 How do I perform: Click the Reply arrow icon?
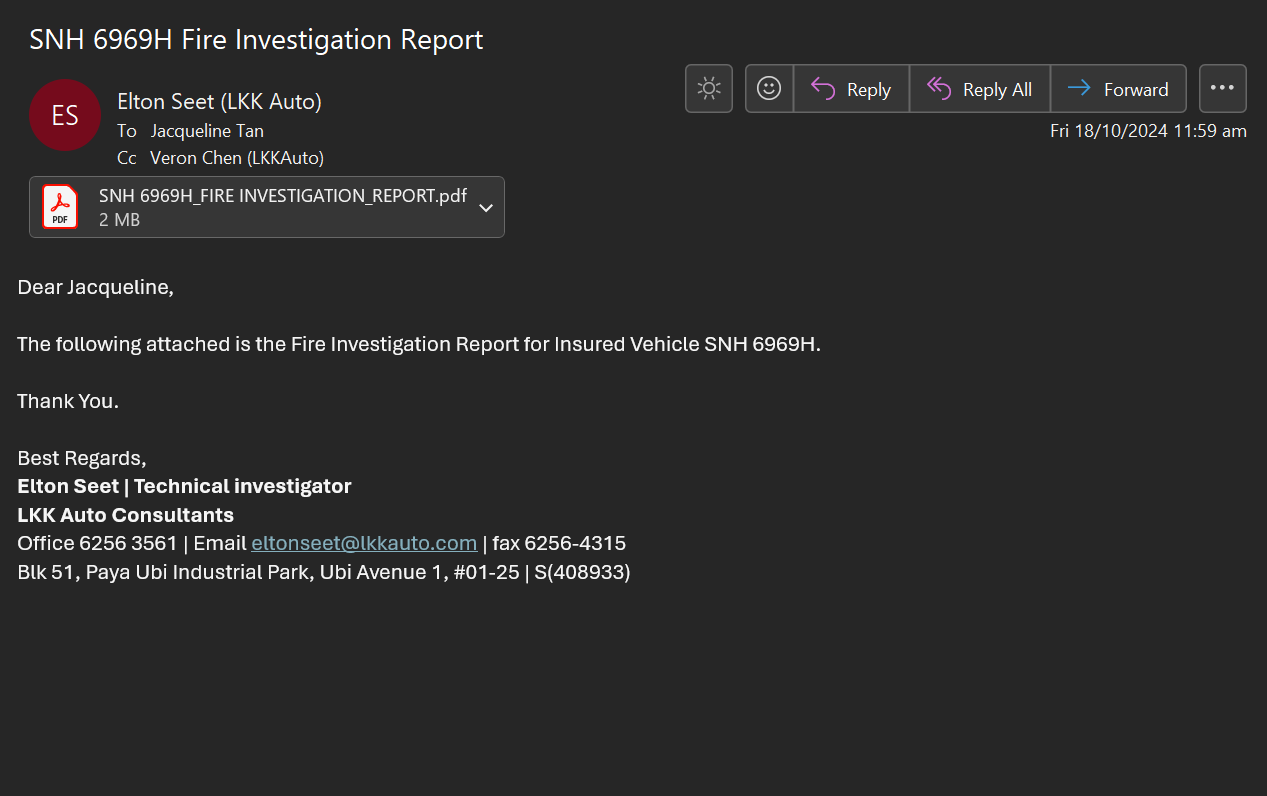click(x=823, y=89)
